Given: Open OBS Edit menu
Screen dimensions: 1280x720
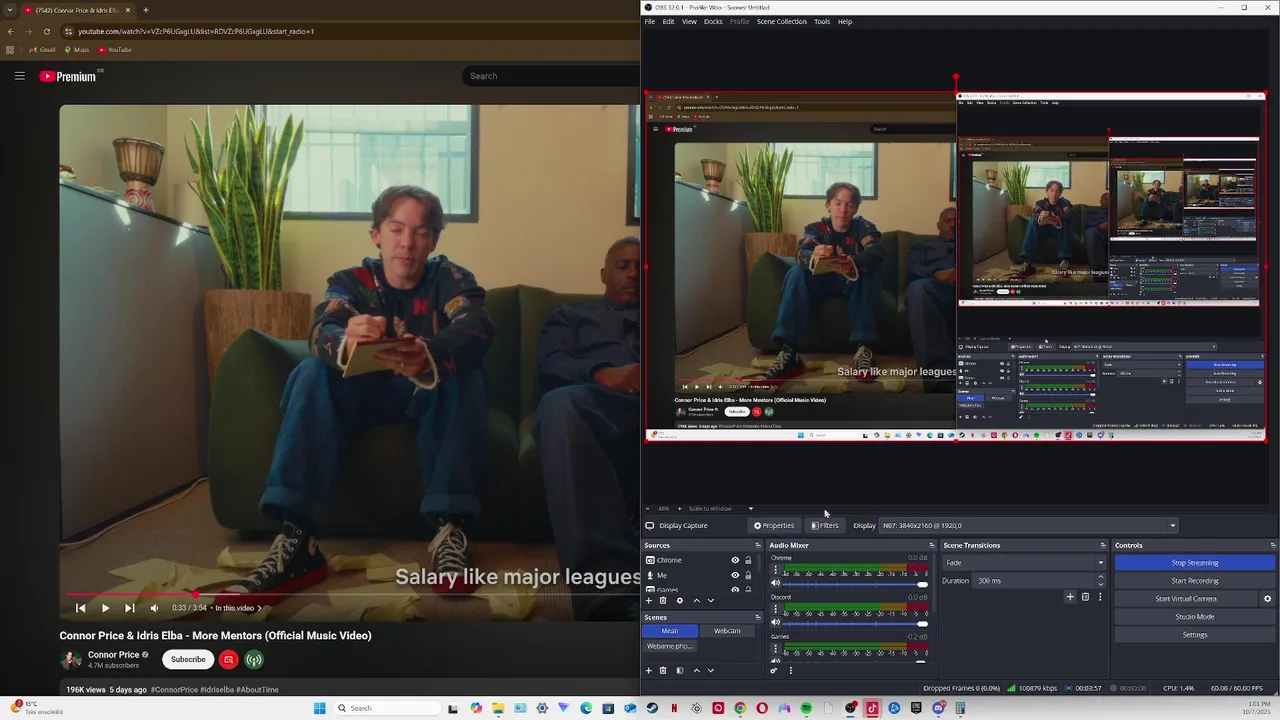Looking at the screenshot, I should 668,21.
